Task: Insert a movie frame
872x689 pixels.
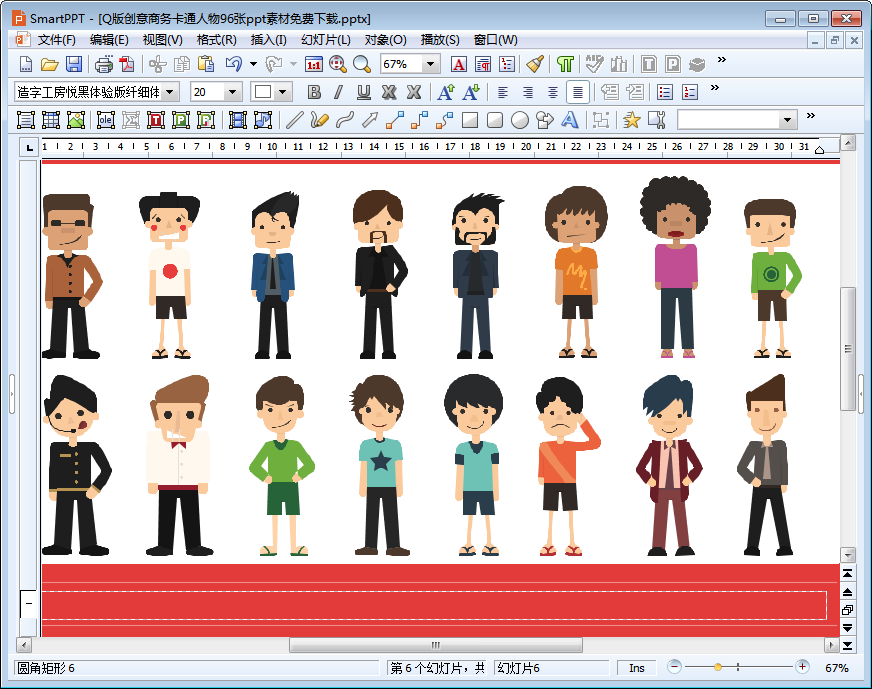Action: click(x=238, y=120)
